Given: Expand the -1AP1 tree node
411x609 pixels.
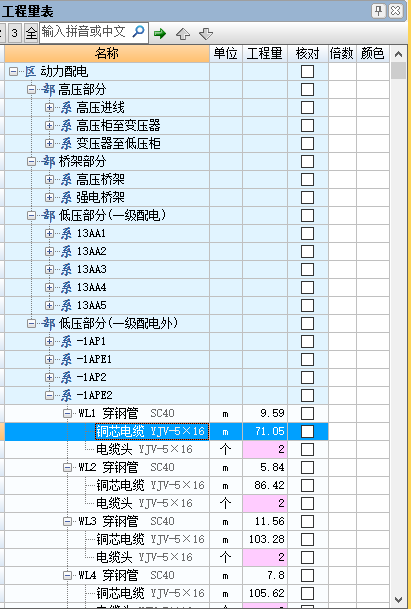Looking at the screenshot, I should (49, 341).
